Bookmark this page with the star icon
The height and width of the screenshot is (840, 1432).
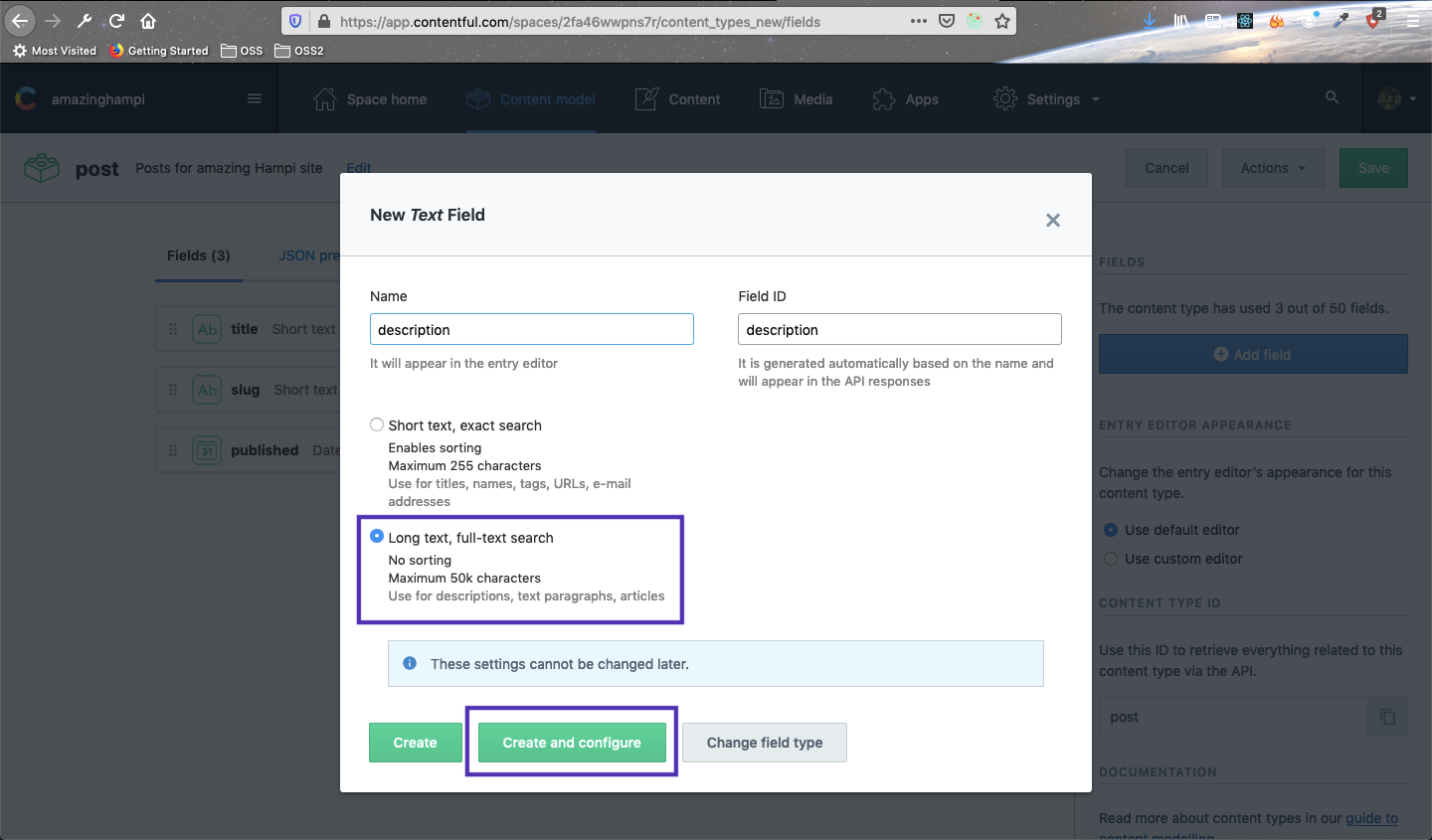pos(1002,21)
